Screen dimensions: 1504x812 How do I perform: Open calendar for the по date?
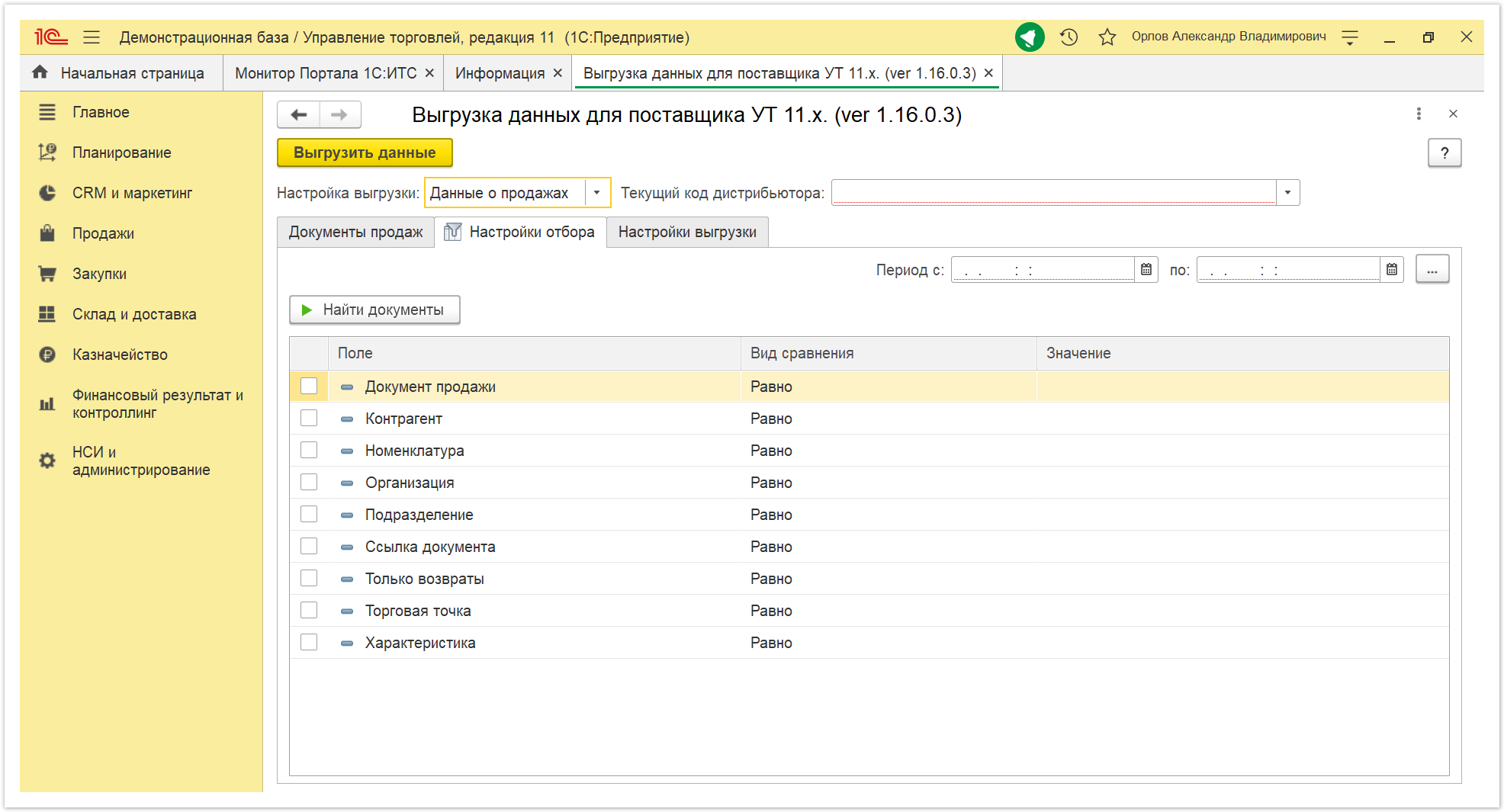[1392, 269]
